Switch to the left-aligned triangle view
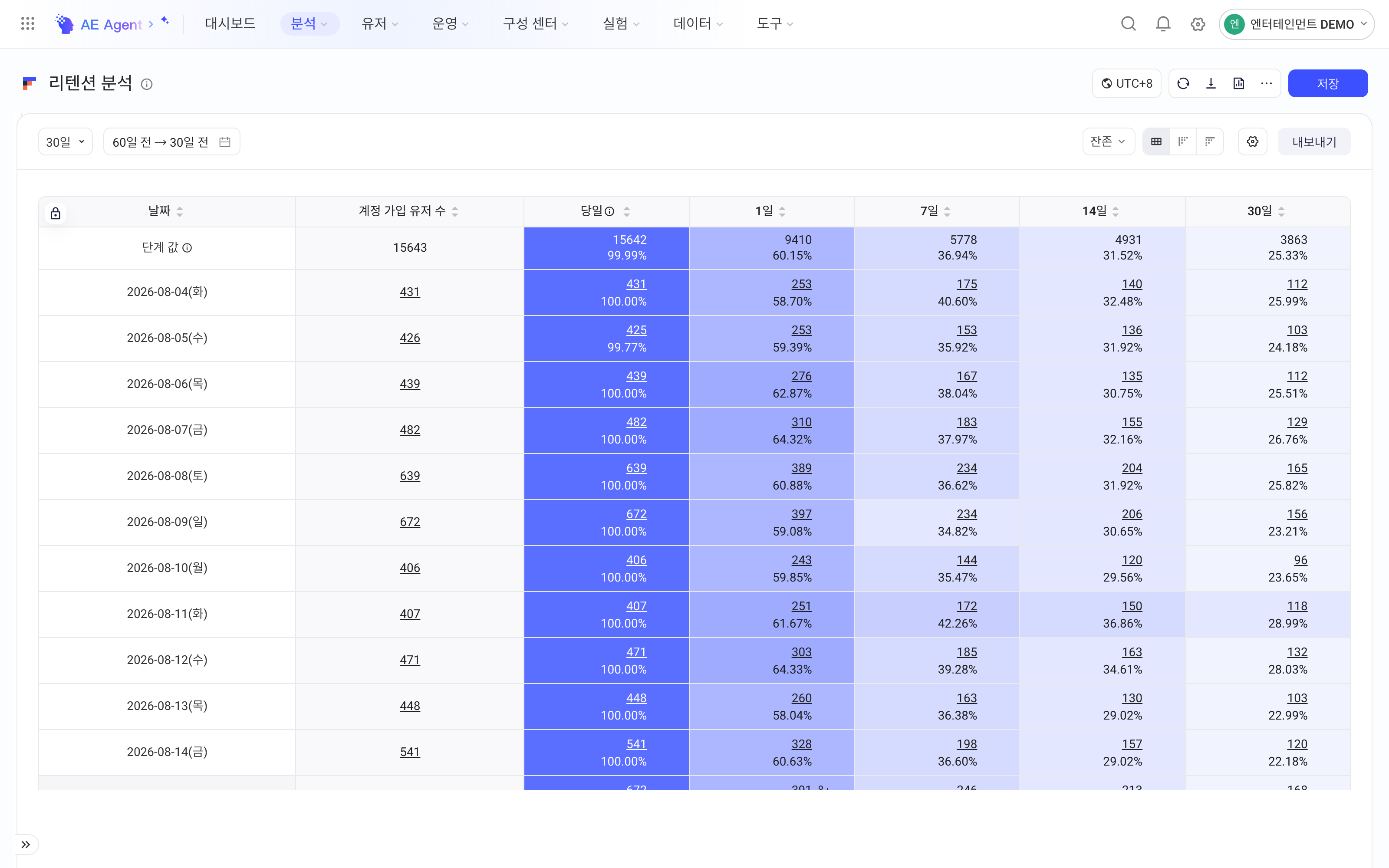The image size is (1389, 868). tap(1183, 141)
